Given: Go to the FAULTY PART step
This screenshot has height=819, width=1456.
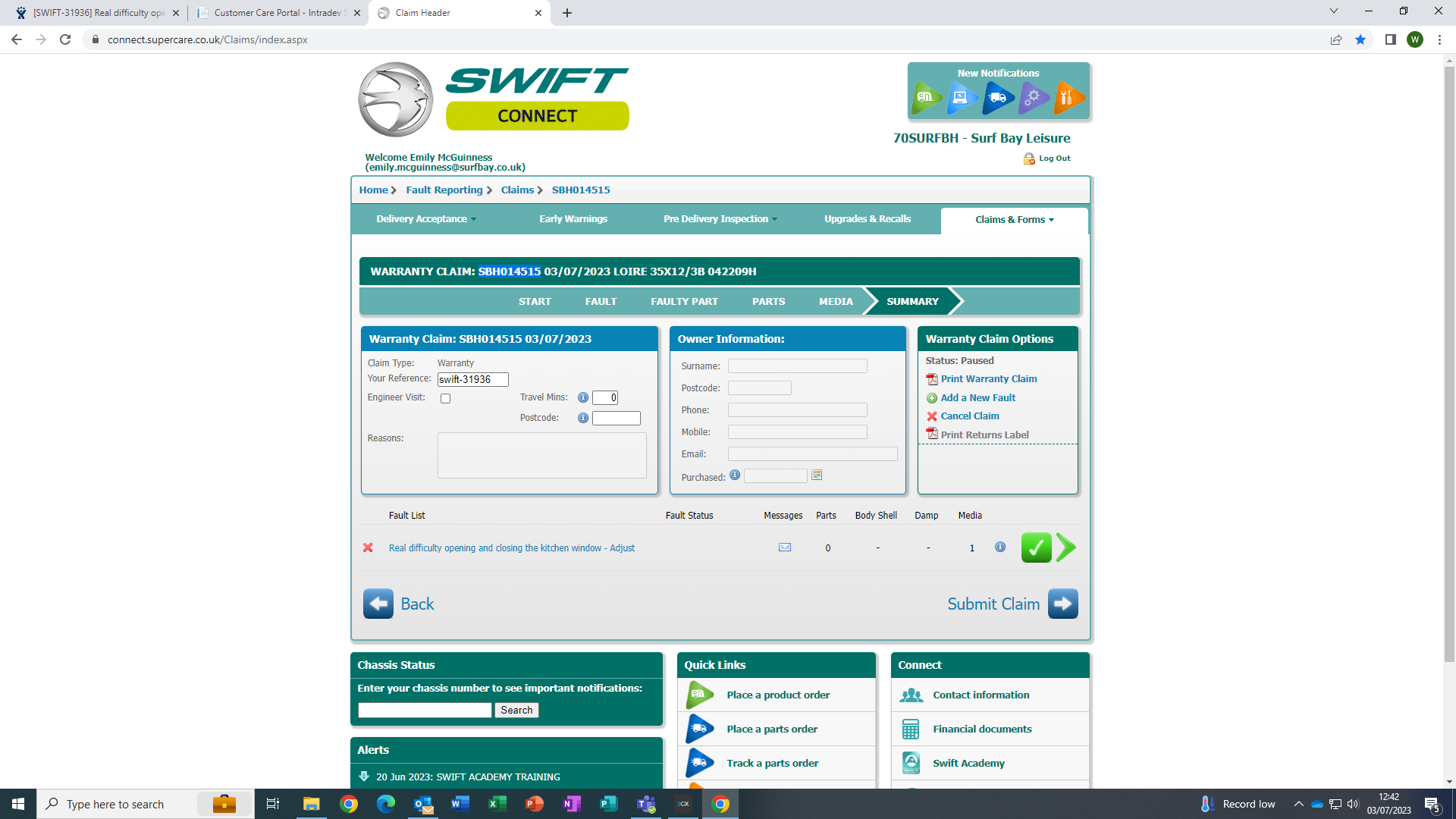Looking at the screenshot, I should (x=684, y=302).
